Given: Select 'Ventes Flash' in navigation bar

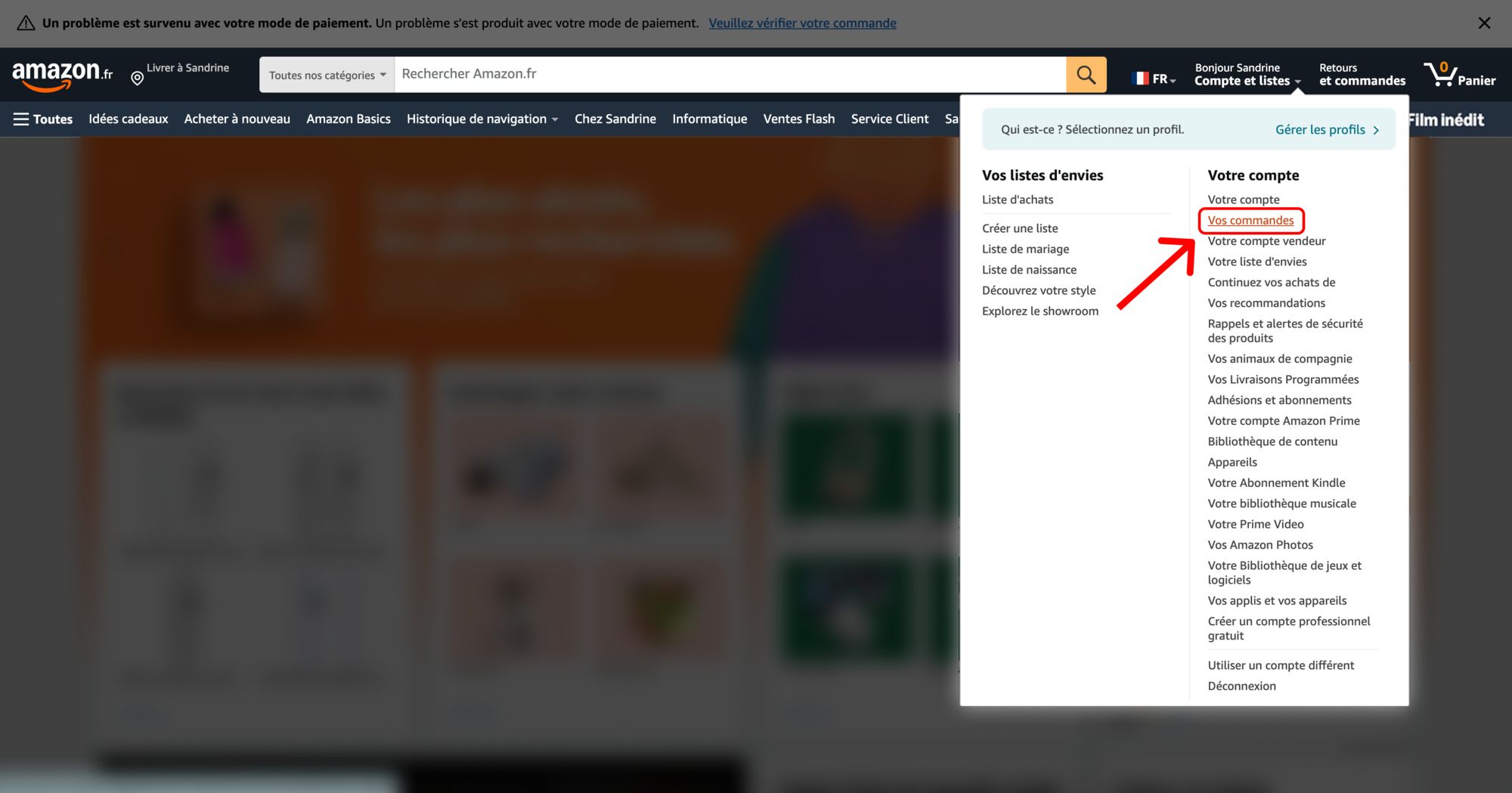Looking at the screenshot, I should tap(799, 119).
